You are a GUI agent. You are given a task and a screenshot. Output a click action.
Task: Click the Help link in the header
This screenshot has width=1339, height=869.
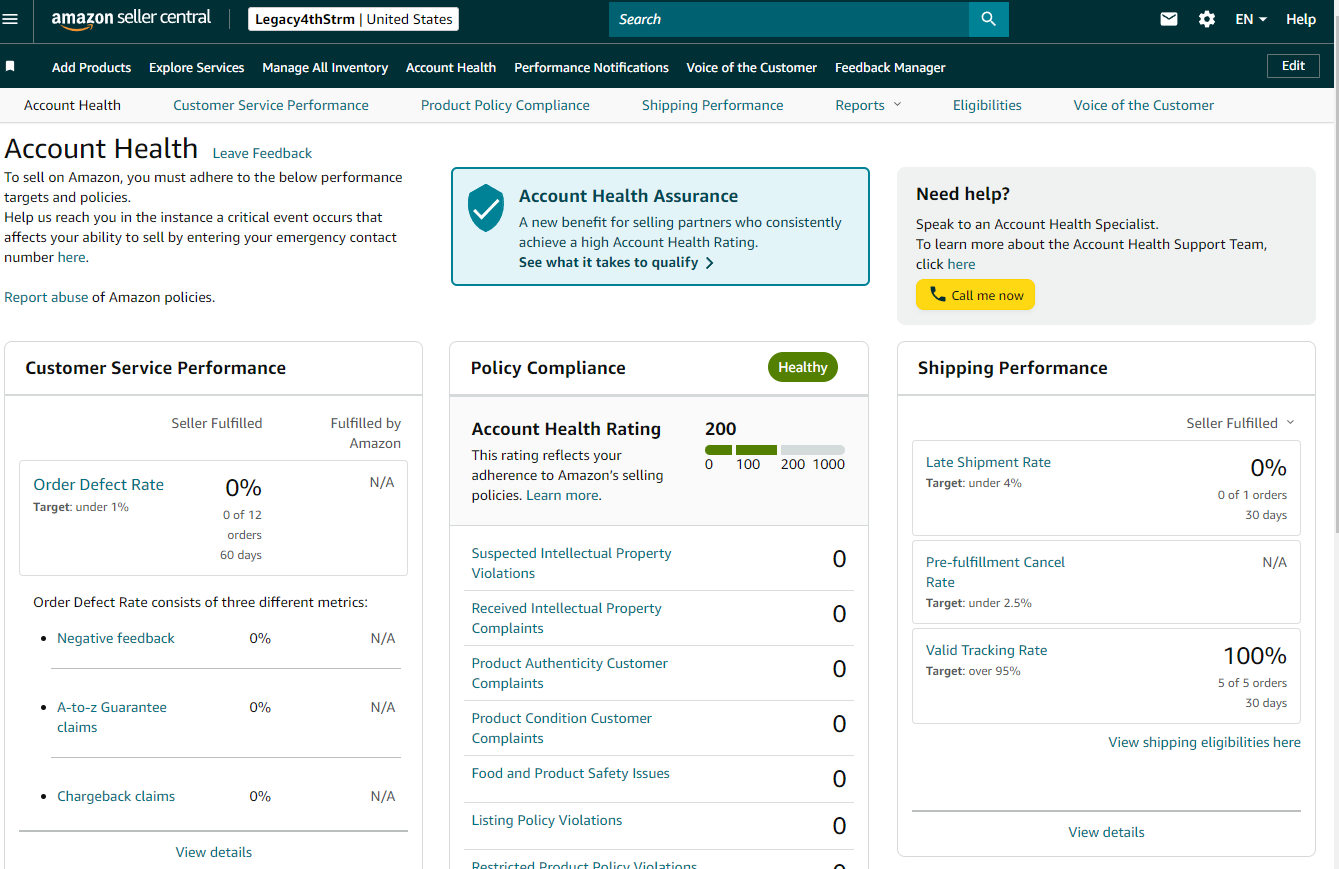tap(1301, 19)
